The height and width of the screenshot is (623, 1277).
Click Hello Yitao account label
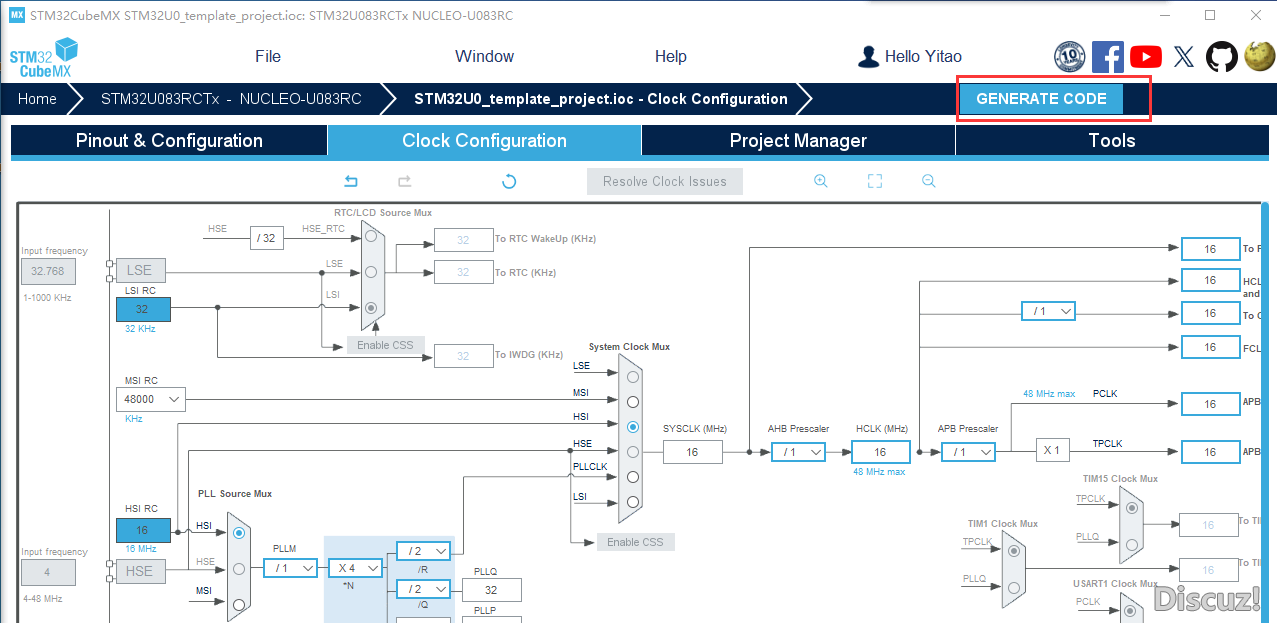[923, 57]
